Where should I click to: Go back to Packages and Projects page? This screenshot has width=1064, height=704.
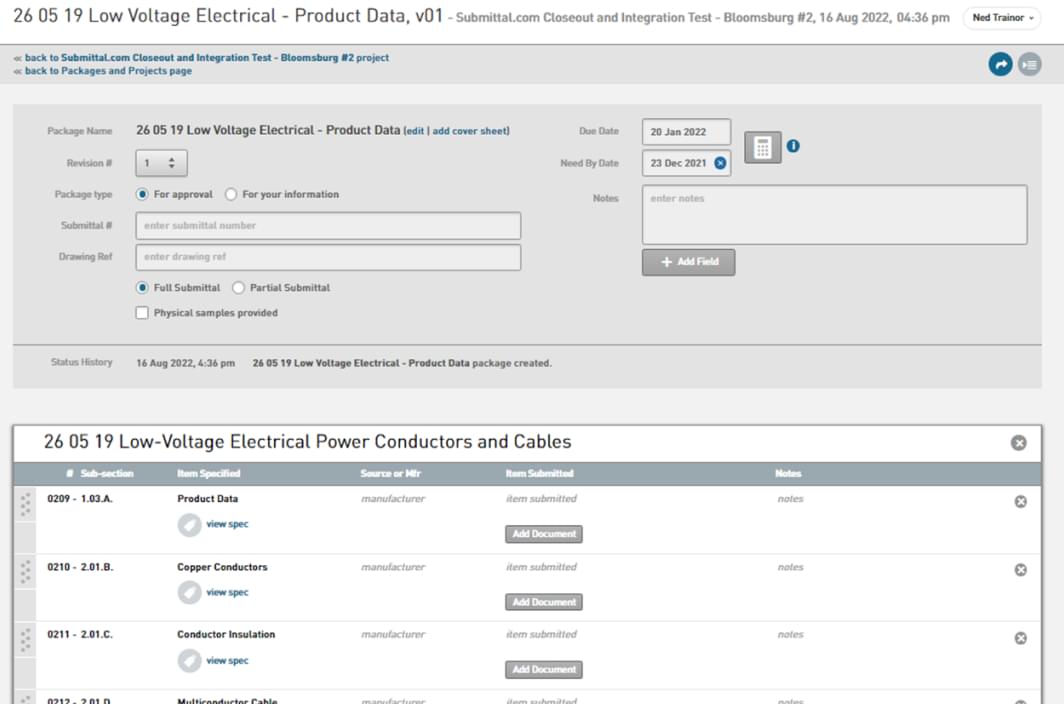point(108,71)
